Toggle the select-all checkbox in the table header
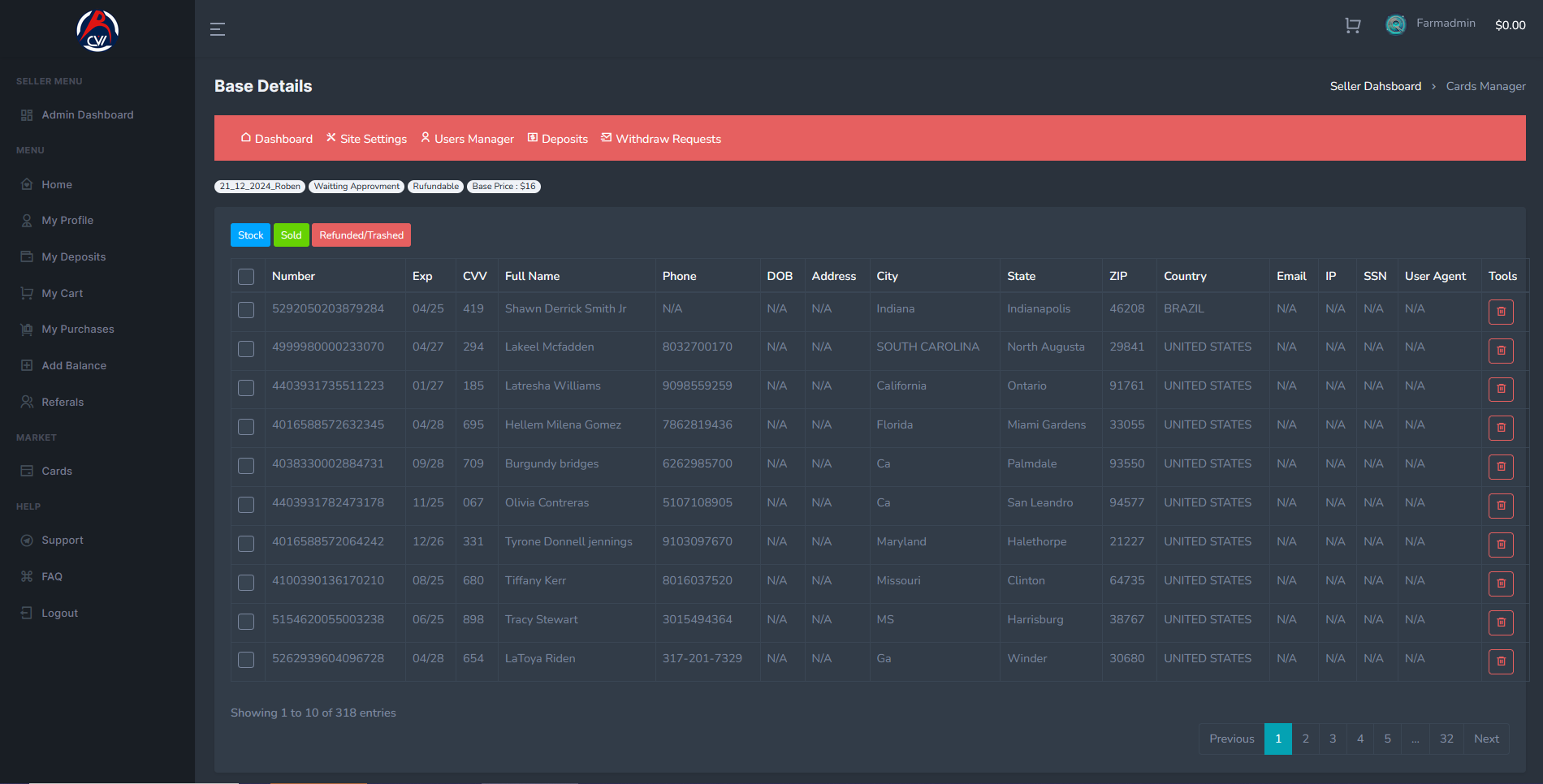This screenshot has height=784, width=1543. pos(246,277)
